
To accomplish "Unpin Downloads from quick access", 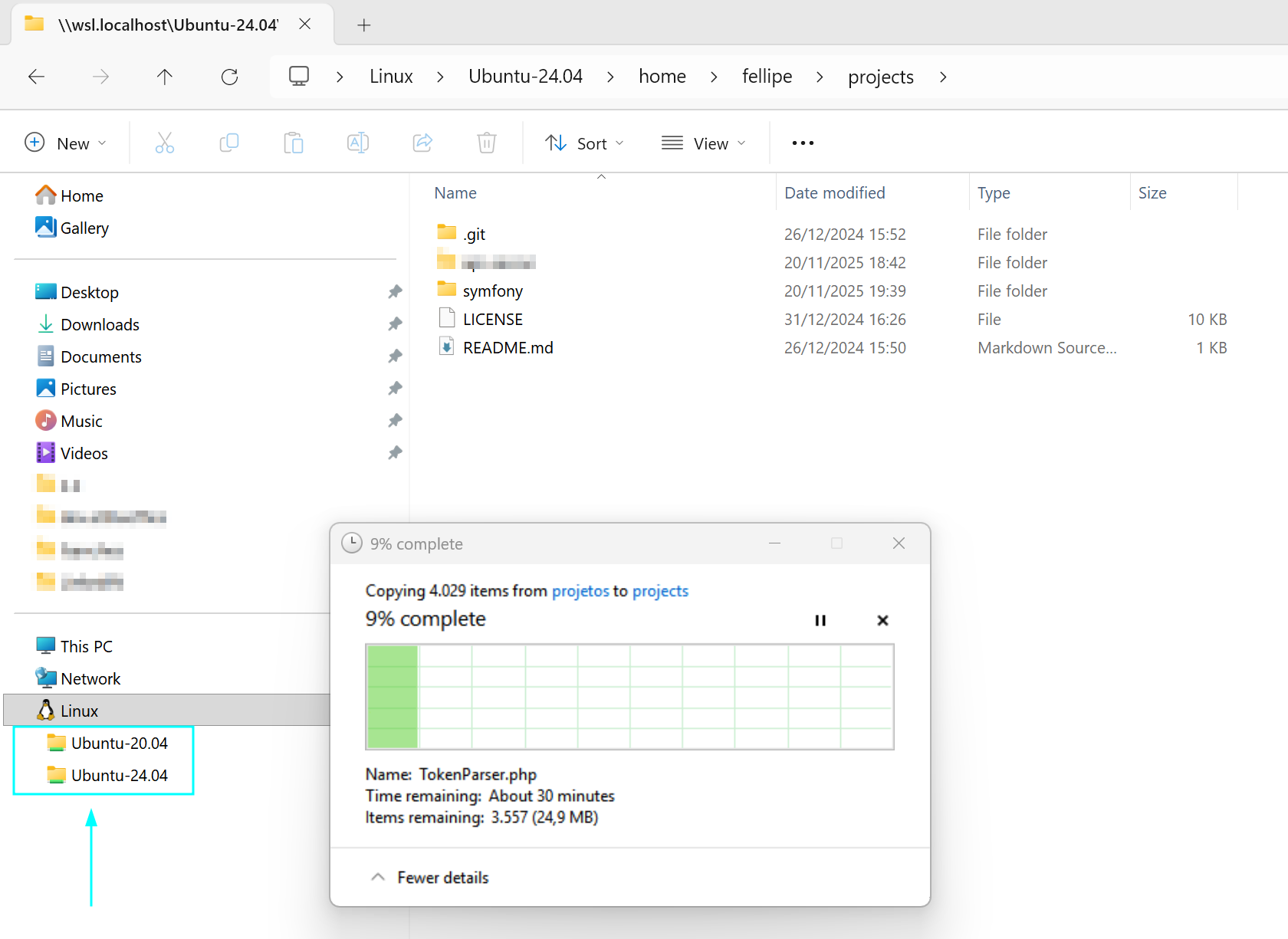I will pyautogui.click(x=395, y=324).
